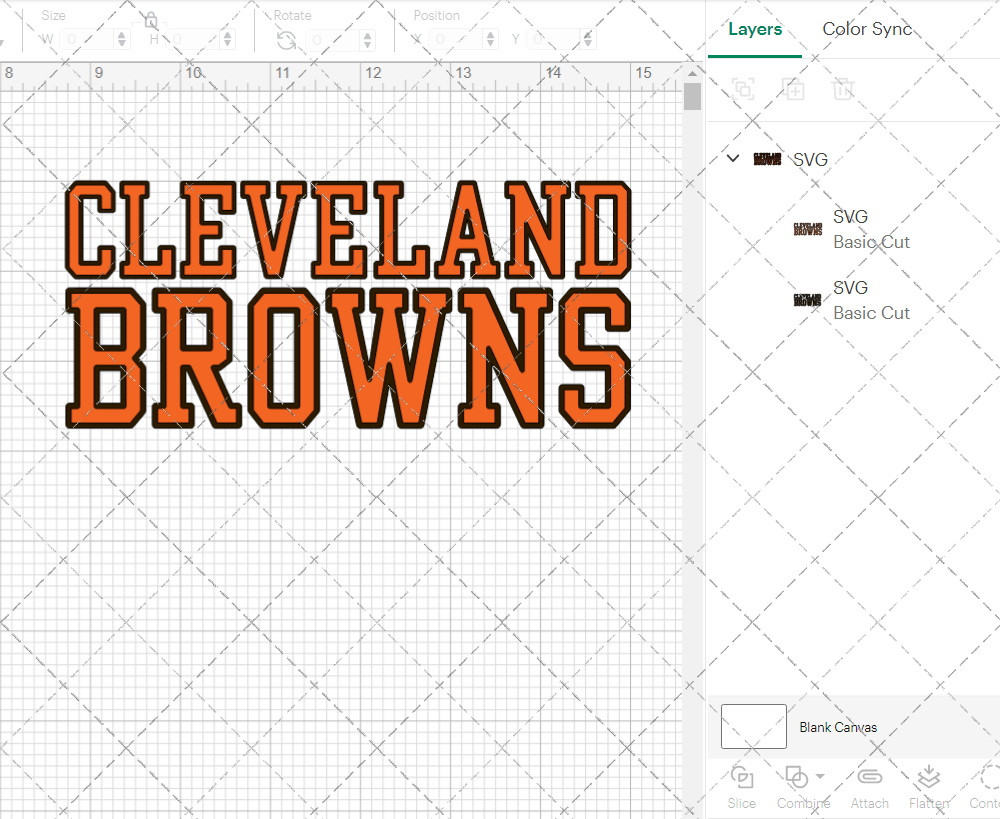This screenshot has height=819, width=1000.
Task: Select the second SVG Basic Cut layer
Action: tap(850, 300)
